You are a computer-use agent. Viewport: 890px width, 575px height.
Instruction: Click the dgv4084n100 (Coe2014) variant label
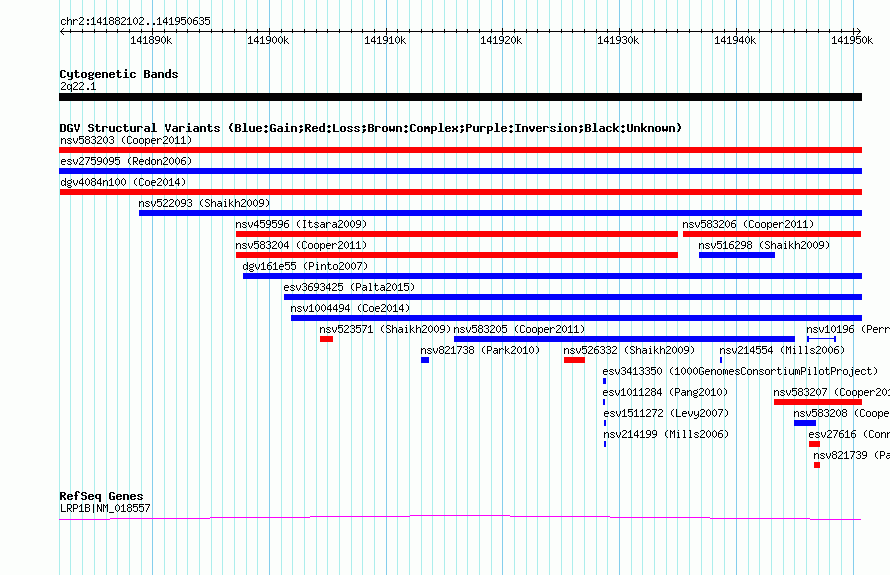click(123, 182)
